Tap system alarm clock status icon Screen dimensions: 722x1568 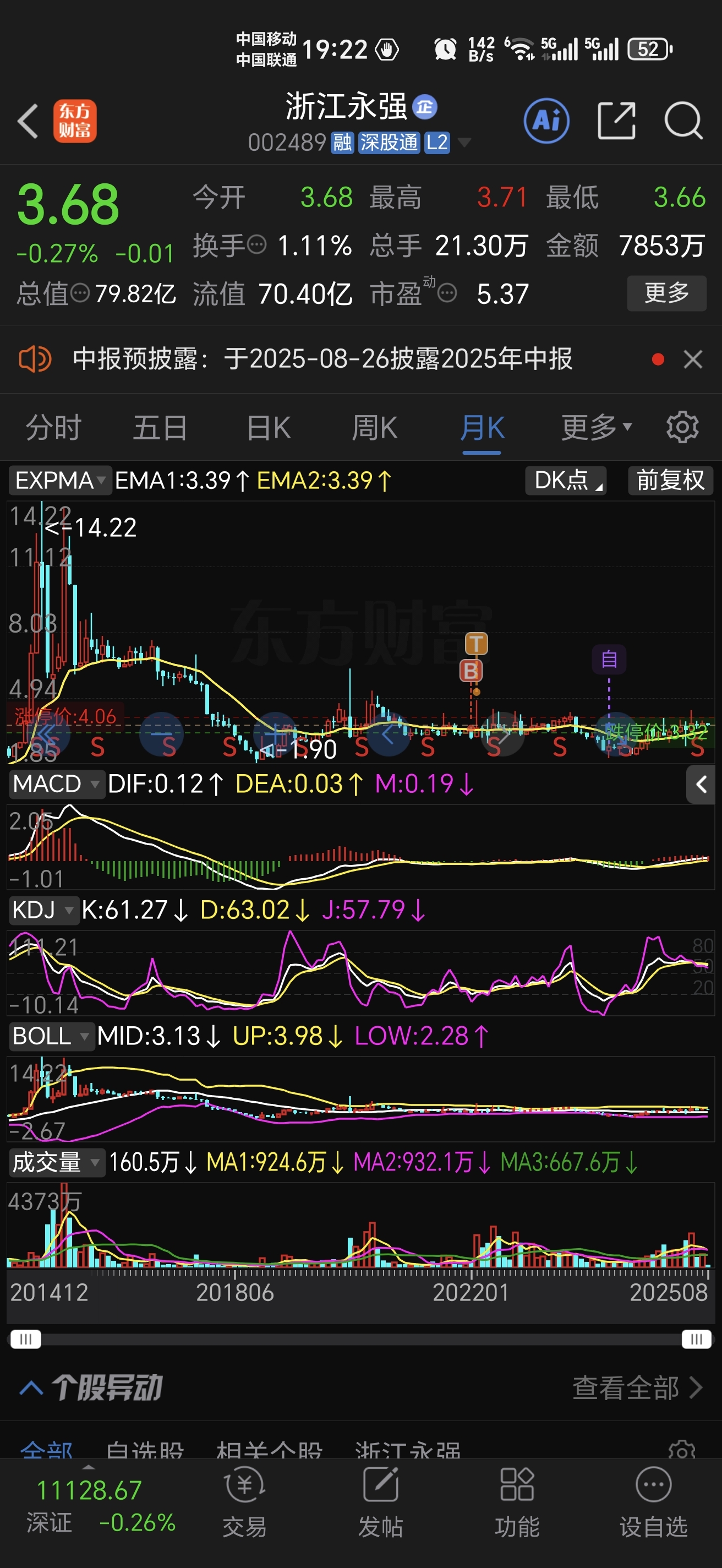click(445, 50)
